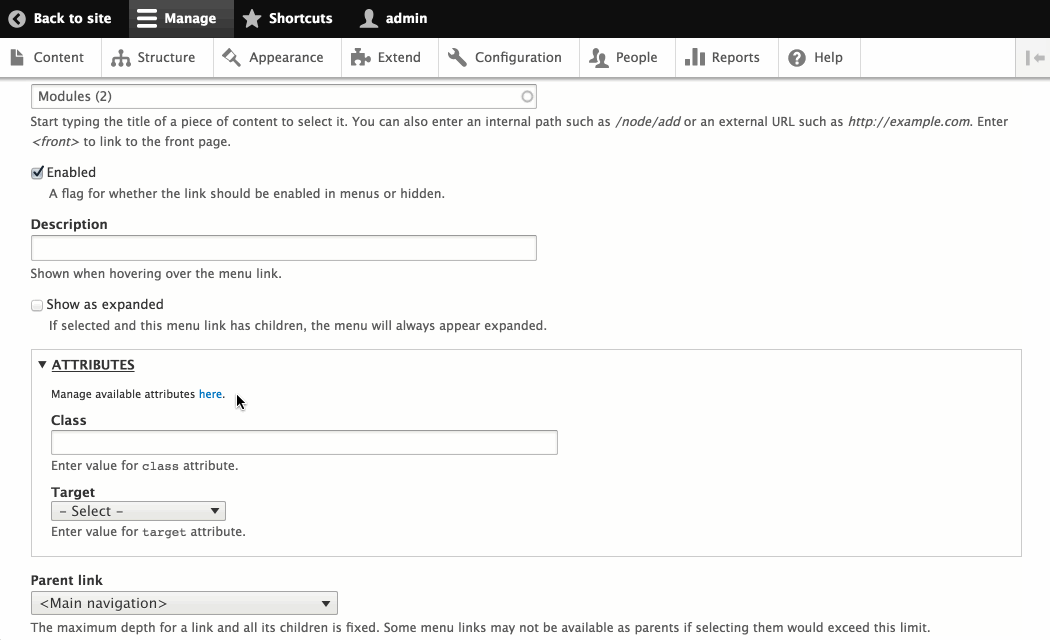This screenshot has height=640, width=1050.
Task: Toggle toolbar orientation with collapse icon
Action: point(1035,58)
